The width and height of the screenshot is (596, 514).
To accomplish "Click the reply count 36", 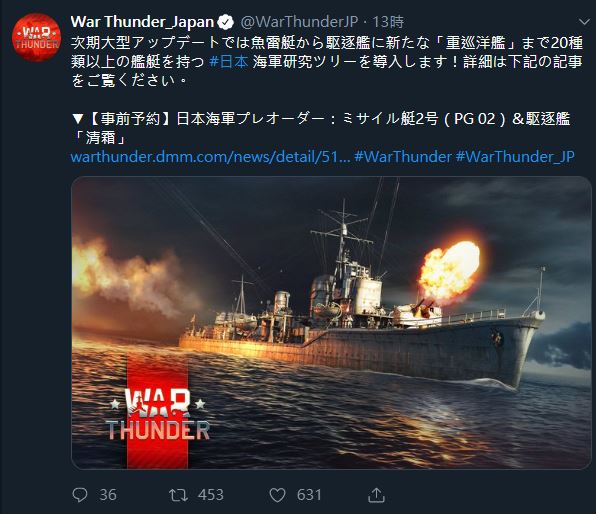I will (108, 495).
